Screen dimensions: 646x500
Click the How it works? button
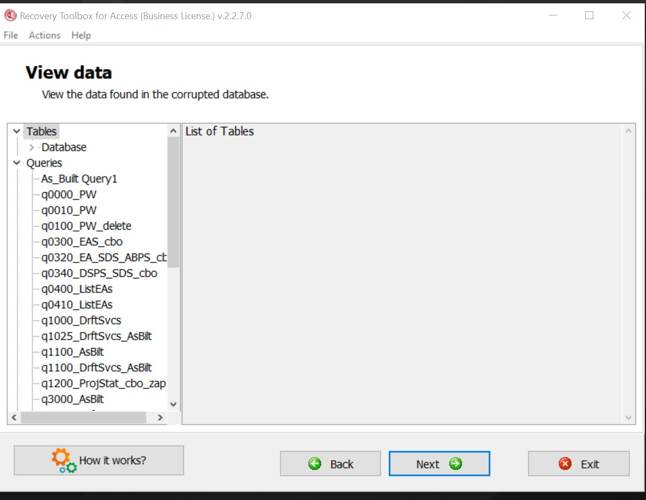(x=99, y=460)
